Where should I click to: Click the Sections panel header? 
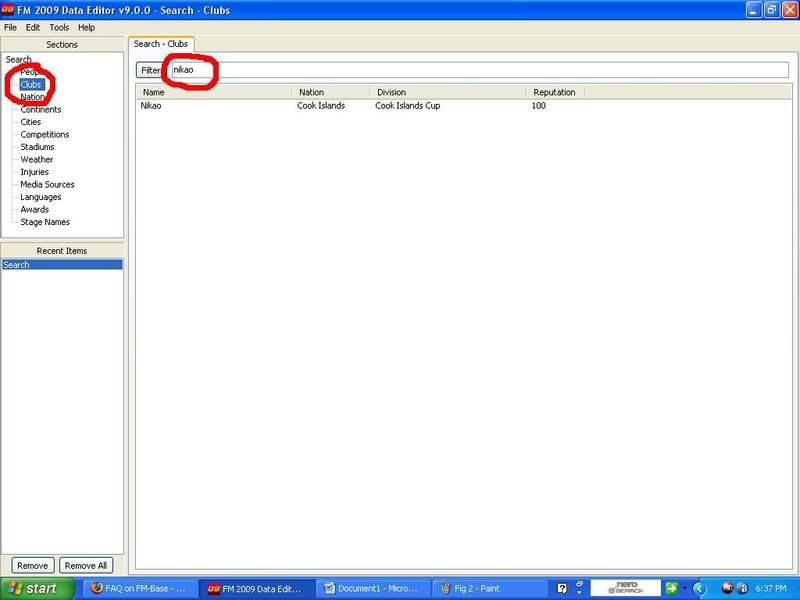[x=62, y=44]
